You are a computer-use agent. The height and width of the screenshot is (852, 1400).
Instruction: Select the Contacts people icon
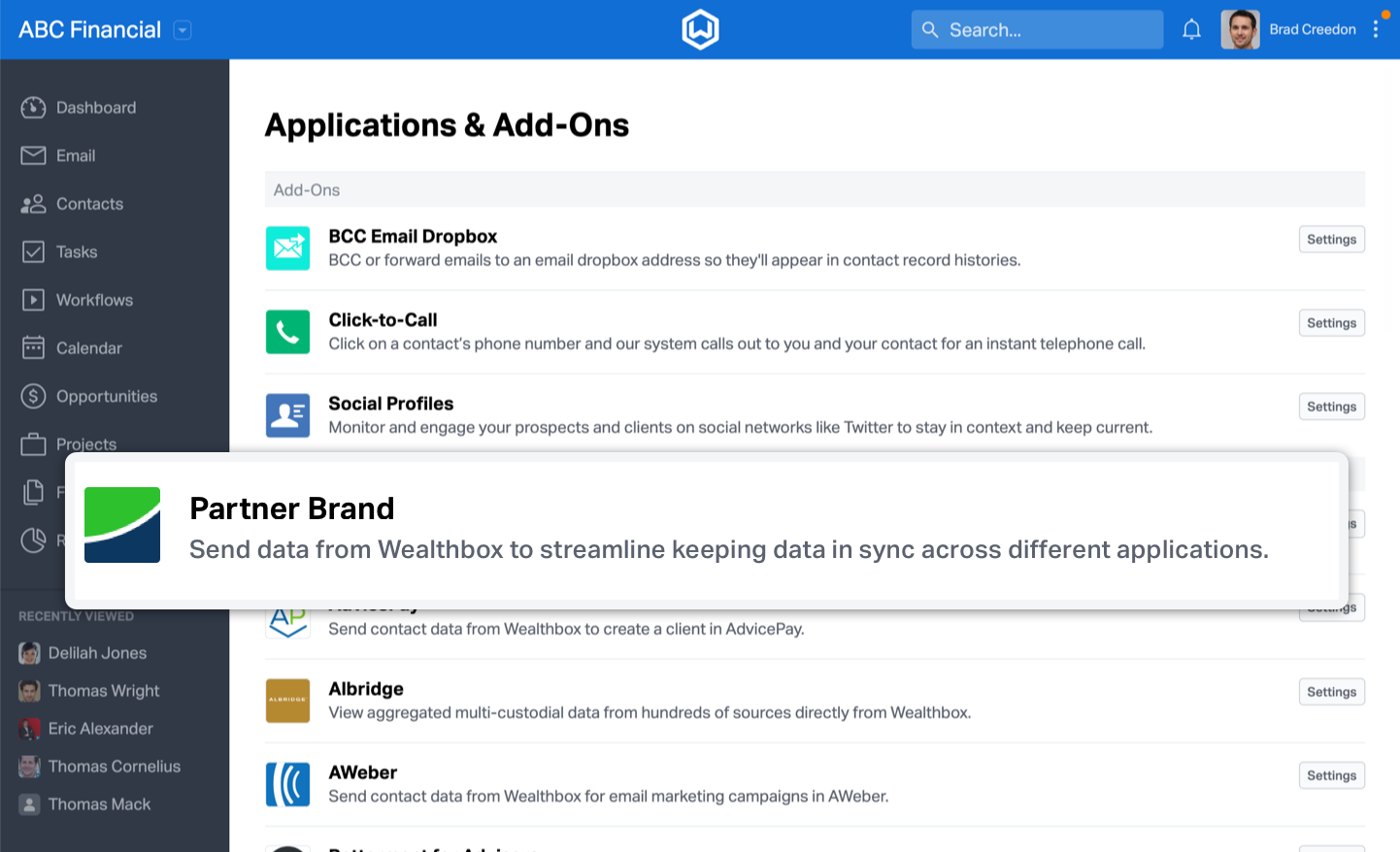[33, 204]
